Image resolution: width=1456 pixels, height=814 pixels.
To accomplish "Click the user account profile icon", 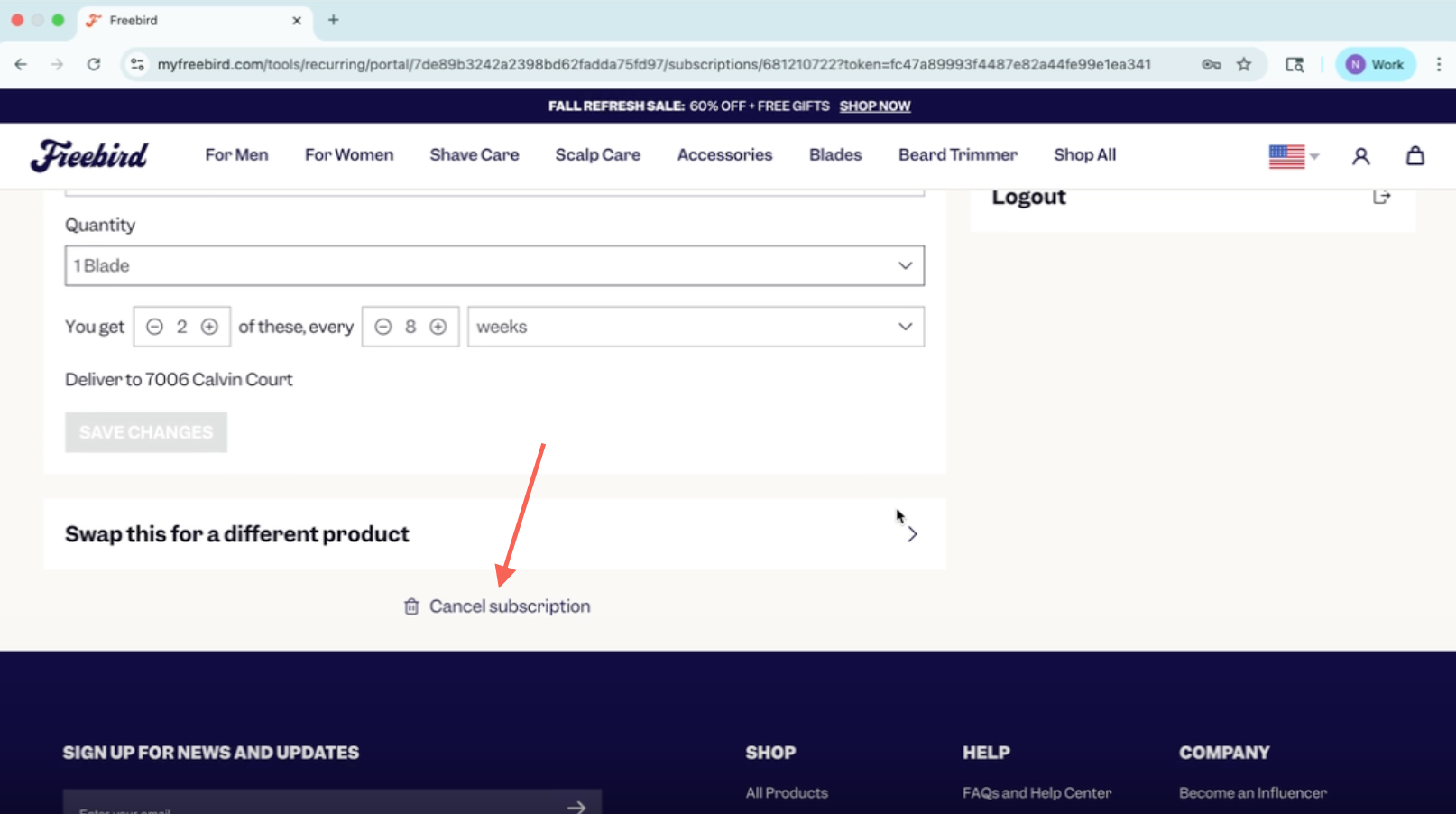I will tap(1360, 156).
